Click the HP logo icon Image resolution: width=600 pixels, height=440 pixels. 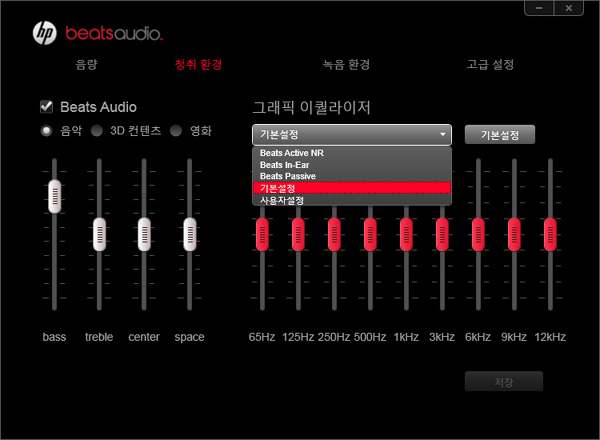45,33
